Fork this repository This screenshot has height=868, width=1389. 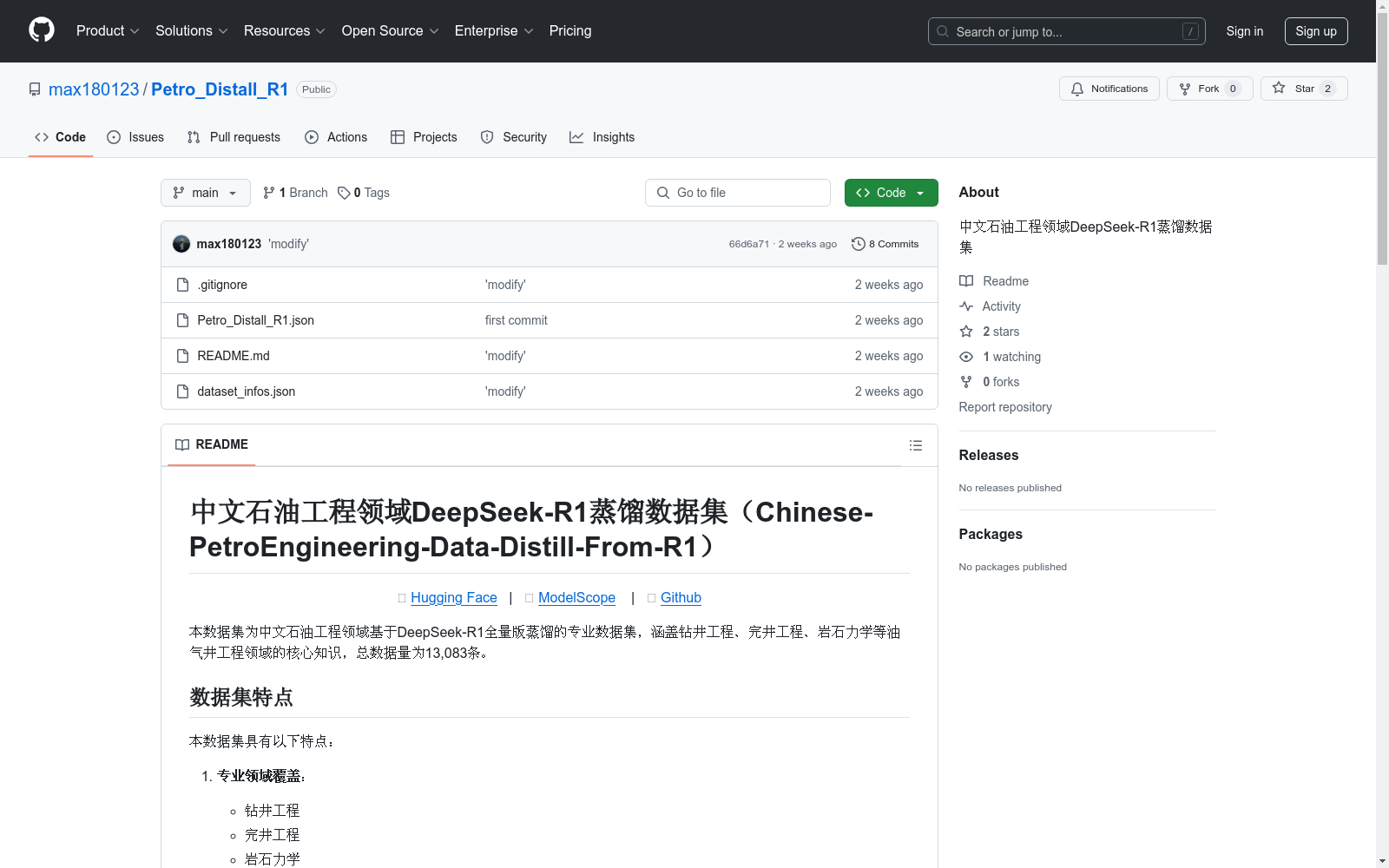click(1209, 89)
